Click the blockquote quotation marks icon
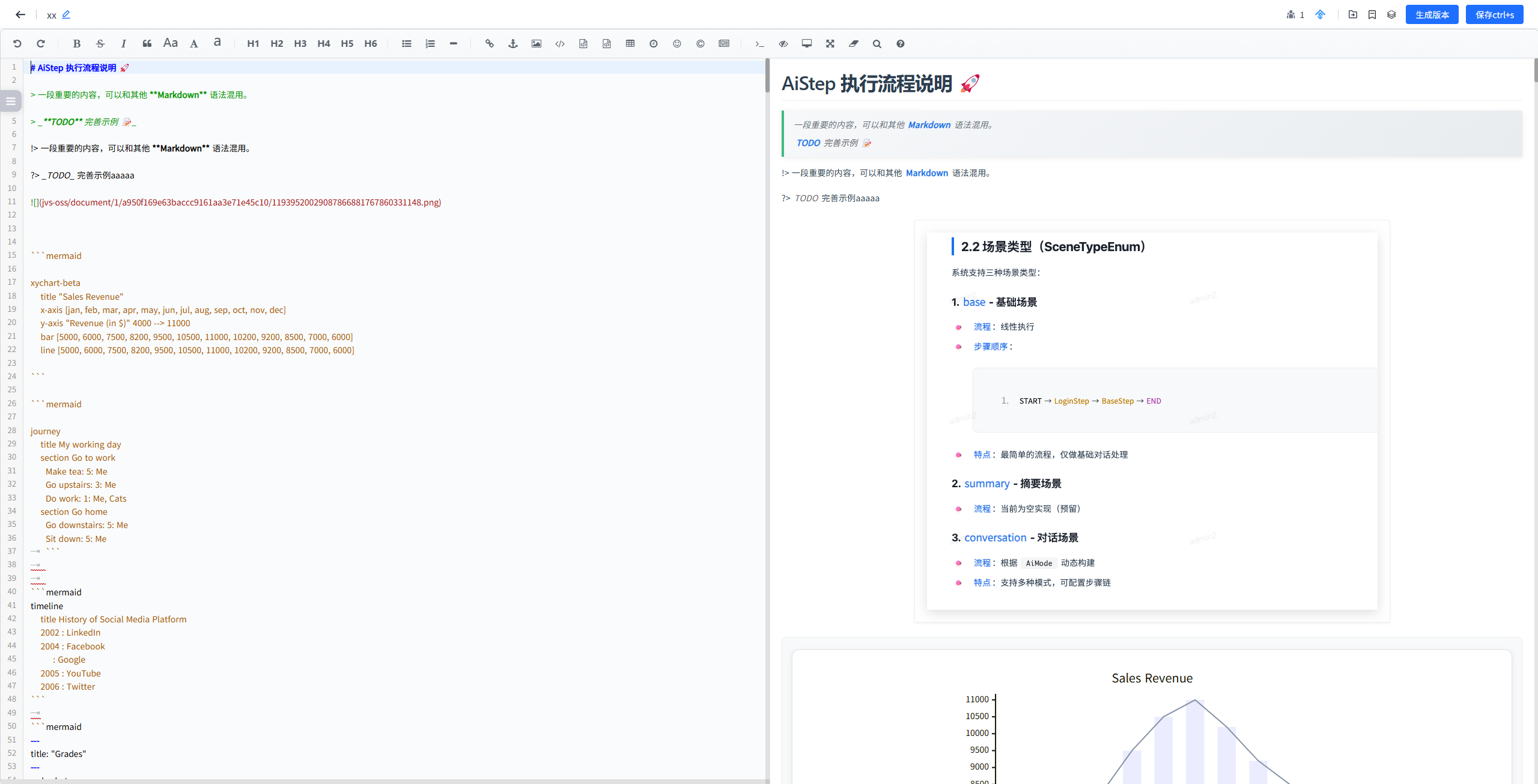The width and height of the screenshot is (1538, 784). tap(147, 44)
